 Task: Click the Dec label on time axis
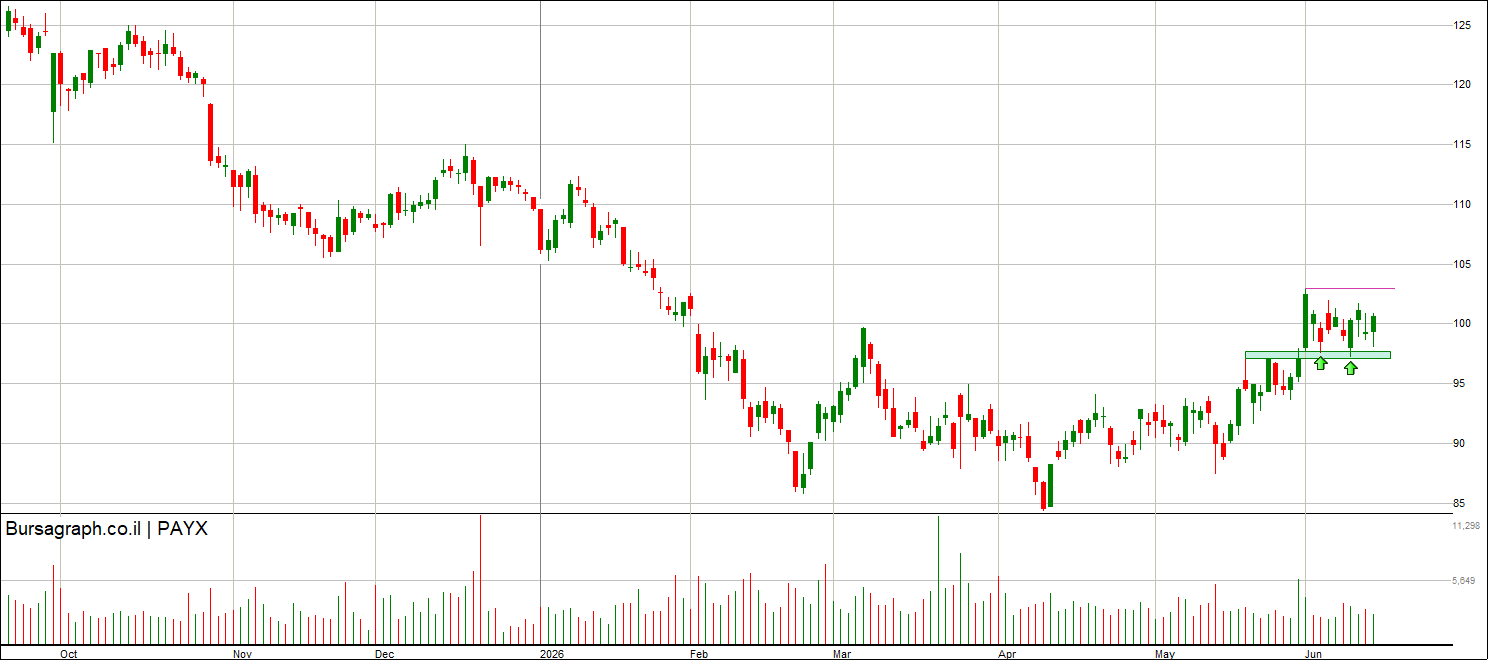pyautogui.click(x=385, y=654)
